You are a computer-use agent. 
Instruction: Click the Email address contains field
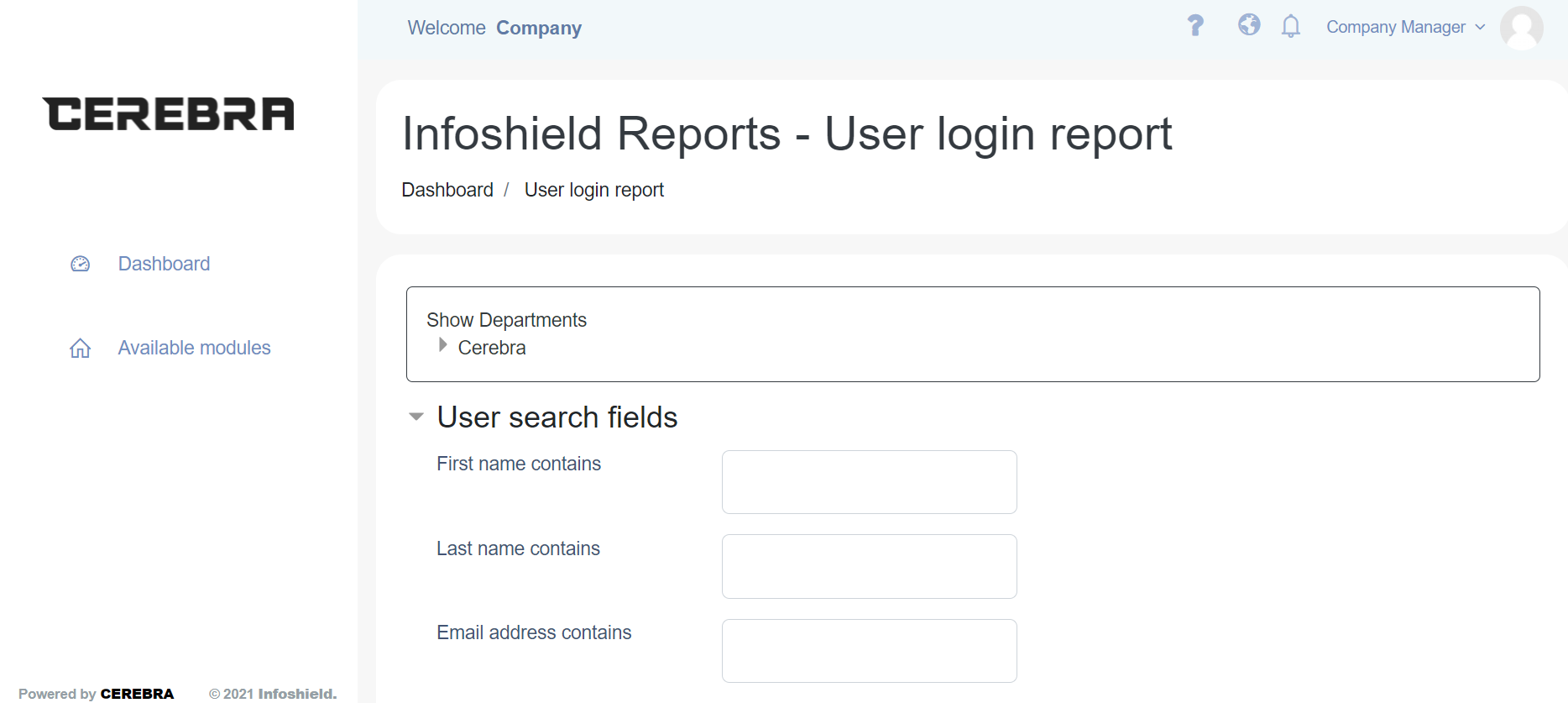tap(870, 651)
